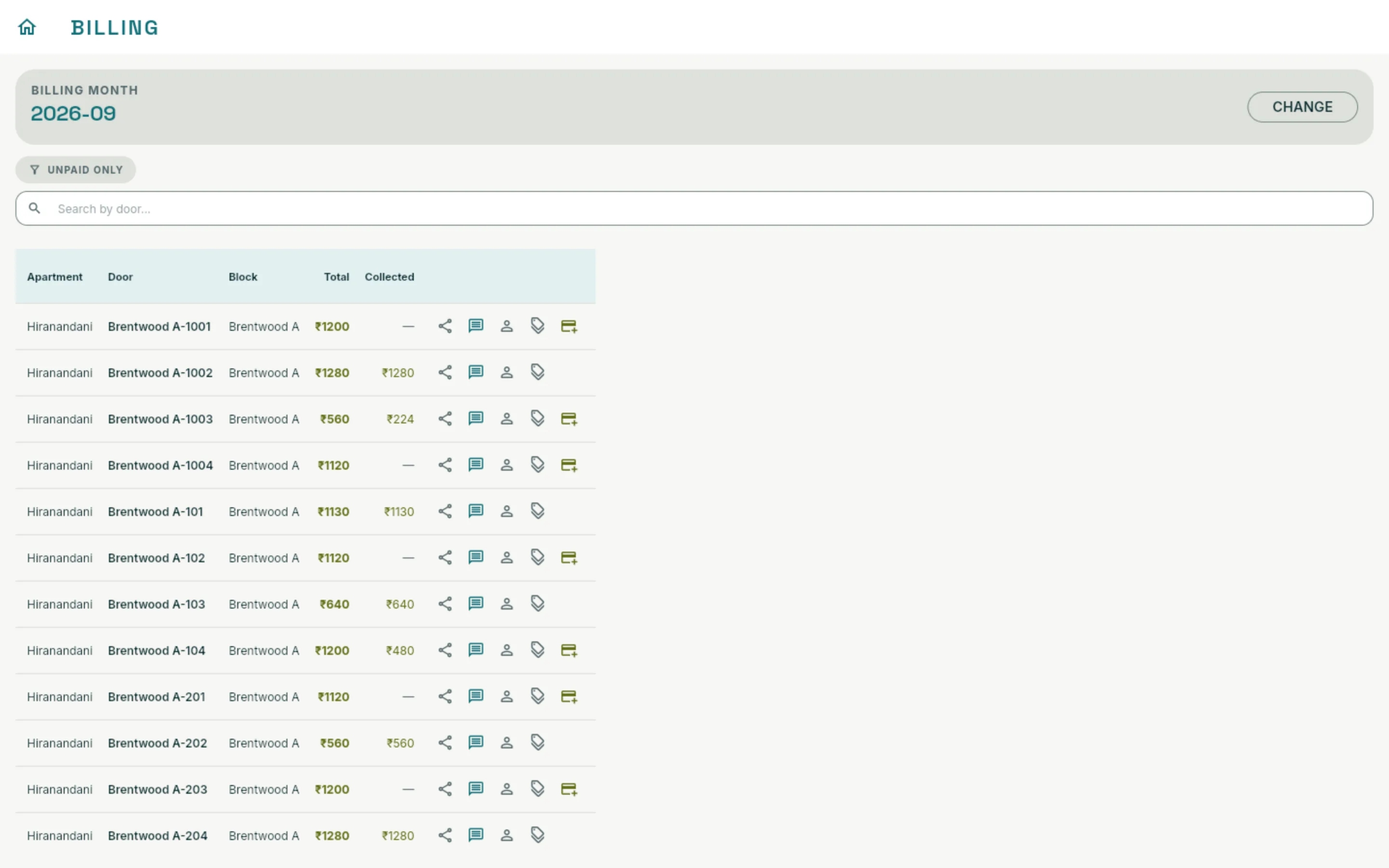This screenshot has height=868, width=1389.
Task: Toggle the Unpaid Only filter
Action: pyautogui.click(x=76, y=170)
